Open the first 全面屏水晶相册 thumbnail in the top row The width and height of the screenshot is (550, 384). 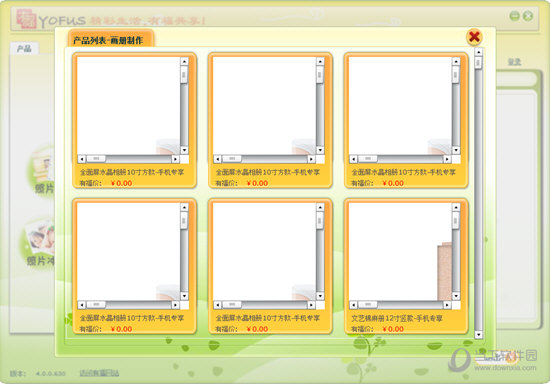[128, 106]
